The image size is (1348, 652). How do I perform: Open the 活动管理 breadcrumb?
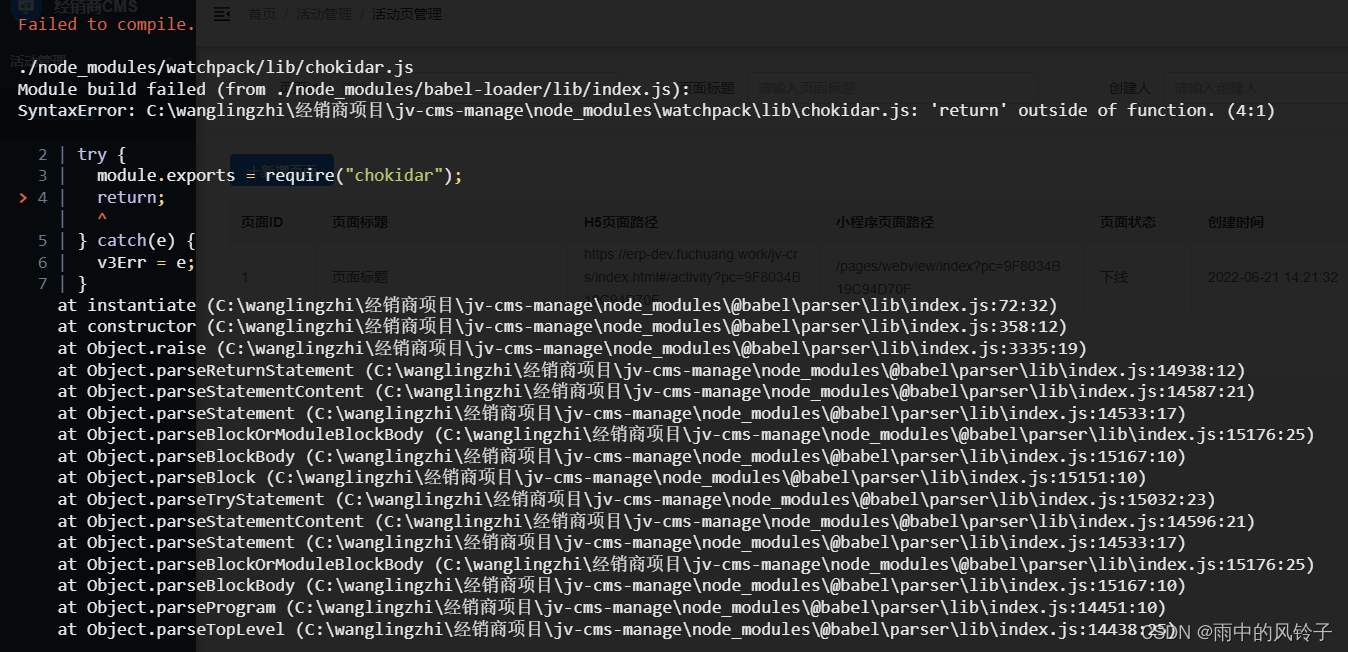(323, 14)
